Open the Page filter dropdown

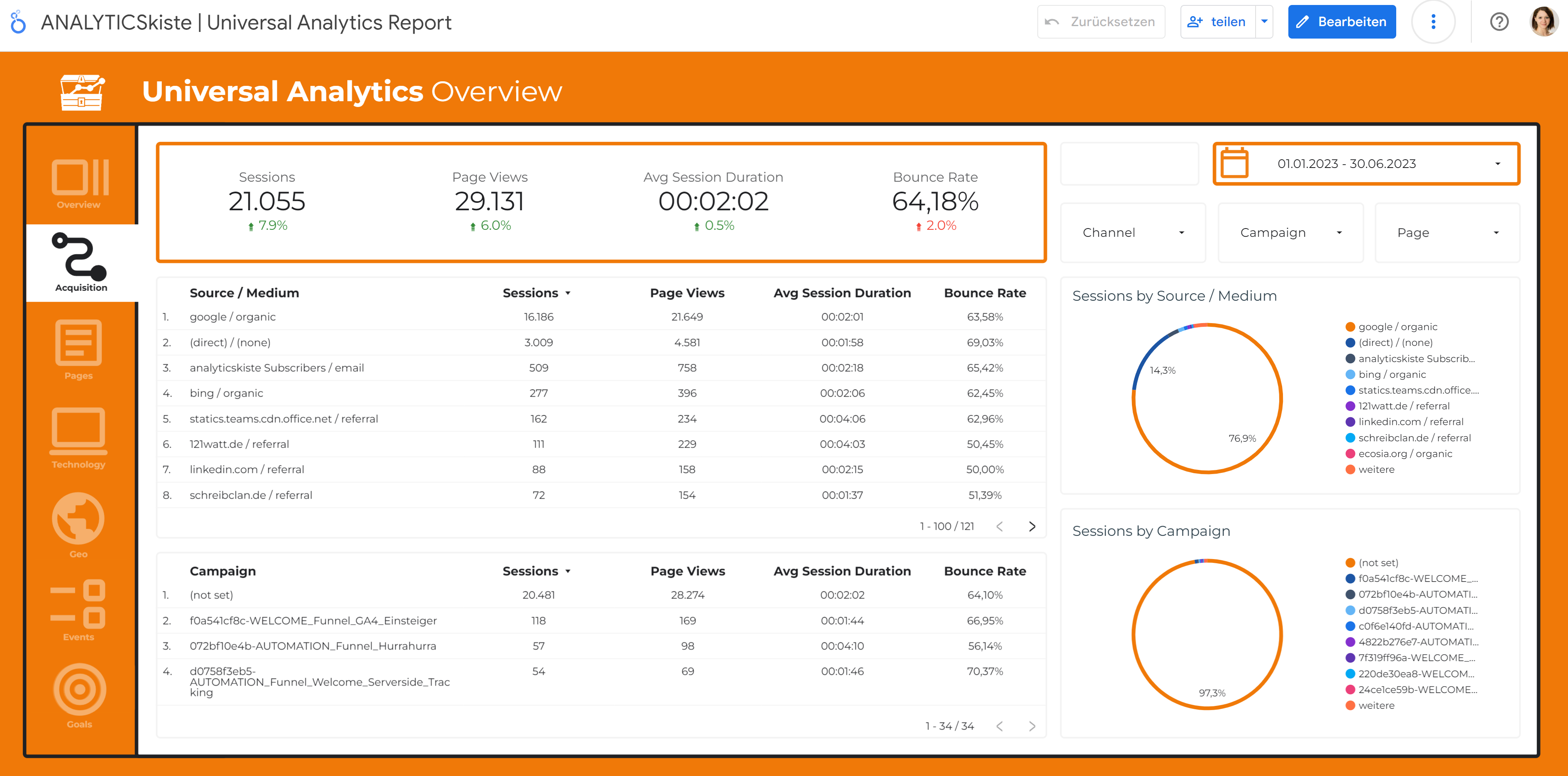tap(1447, 233)
